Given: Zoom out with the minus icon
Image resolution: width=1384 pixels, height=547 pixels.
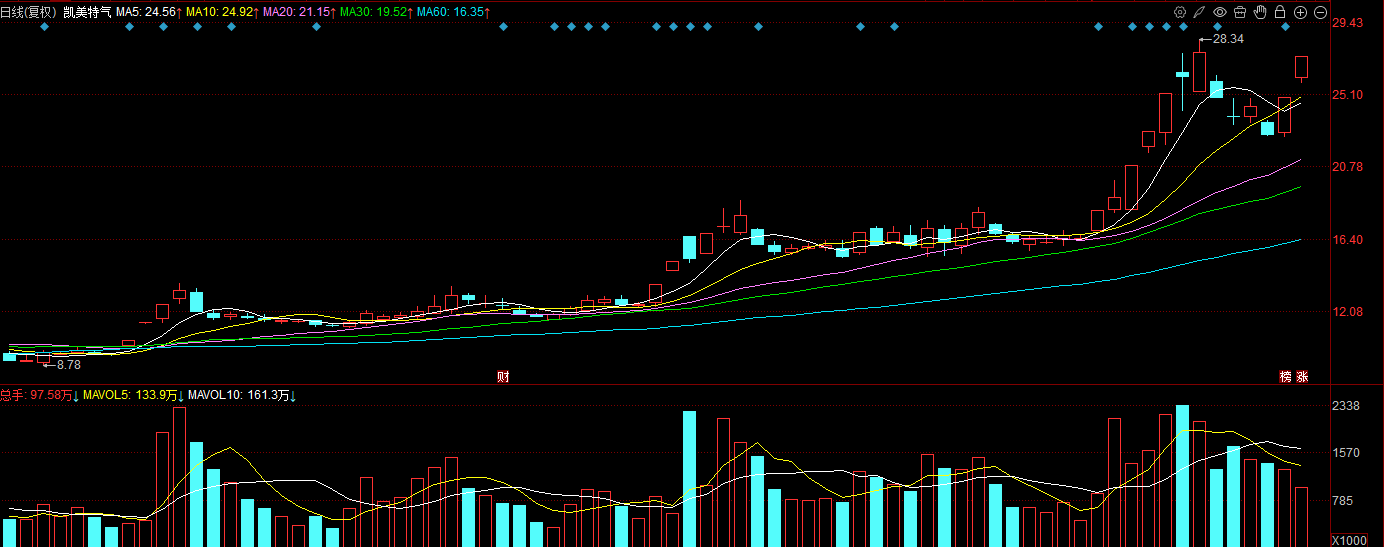Looking at the screenshot, I should coord(1320,12).
